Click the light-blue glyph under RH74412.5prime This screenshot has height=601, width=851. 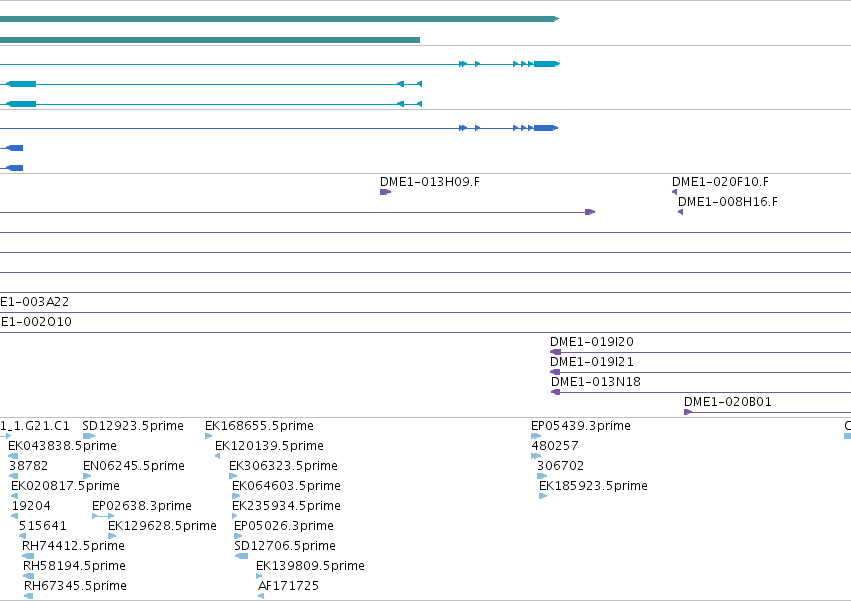click(28, 556)
